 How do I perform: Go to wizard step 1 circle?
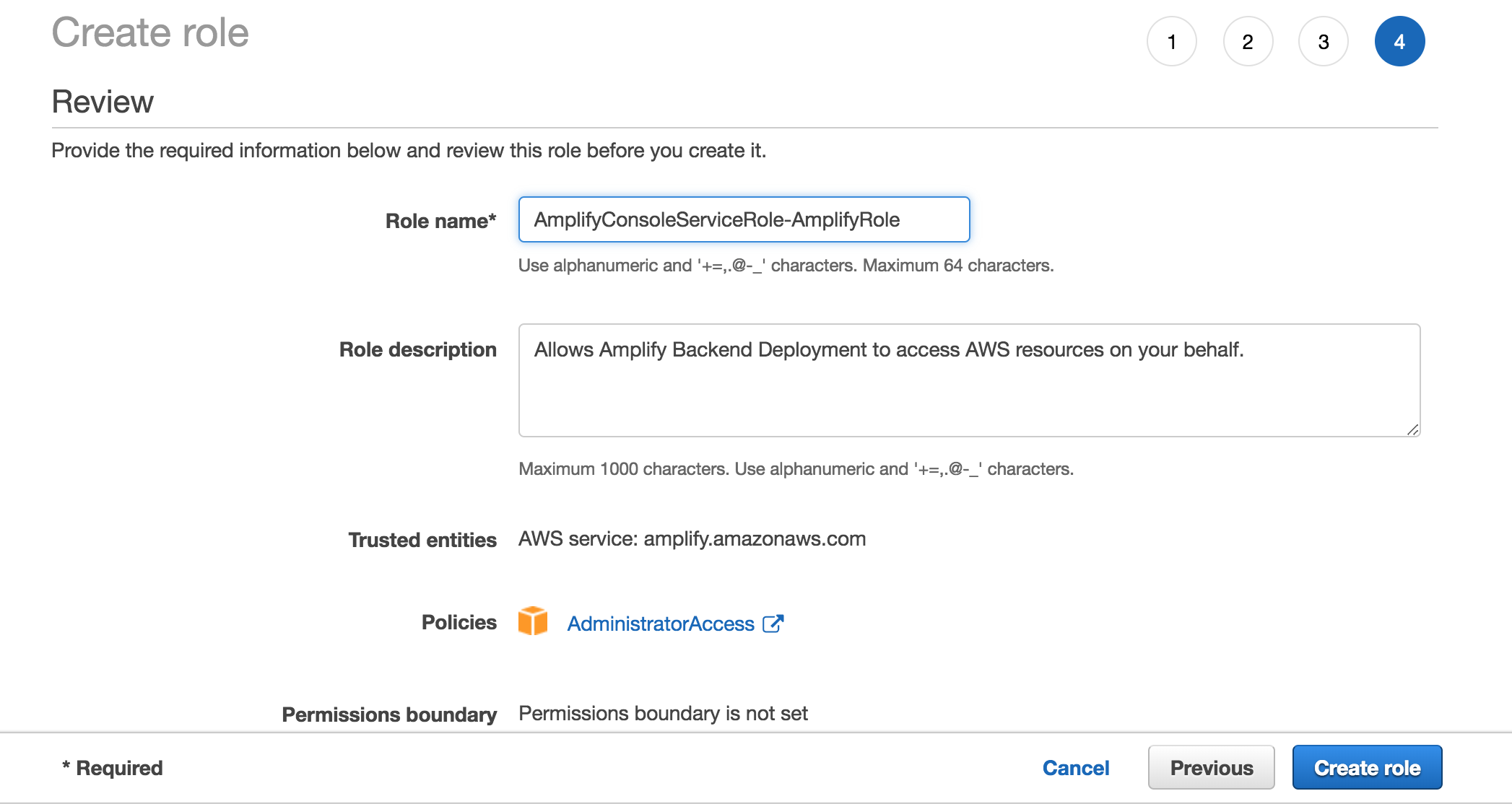coord(1171,42)
